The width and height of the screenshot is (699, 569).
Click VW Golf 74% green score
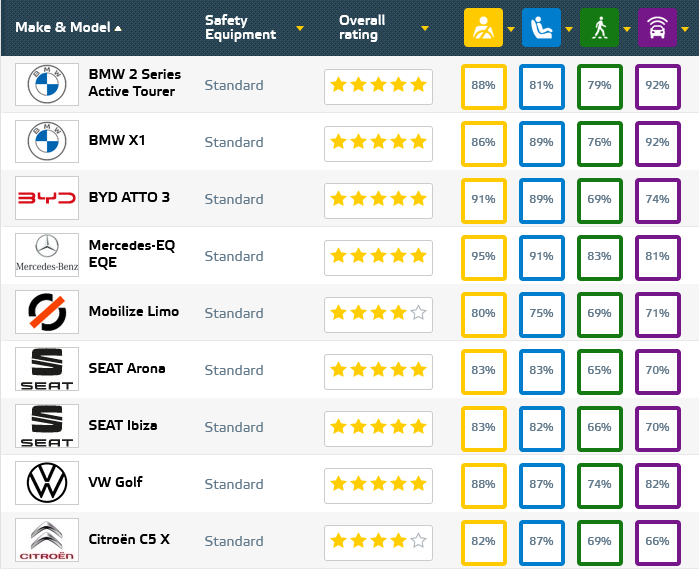[x=600, y=486]
